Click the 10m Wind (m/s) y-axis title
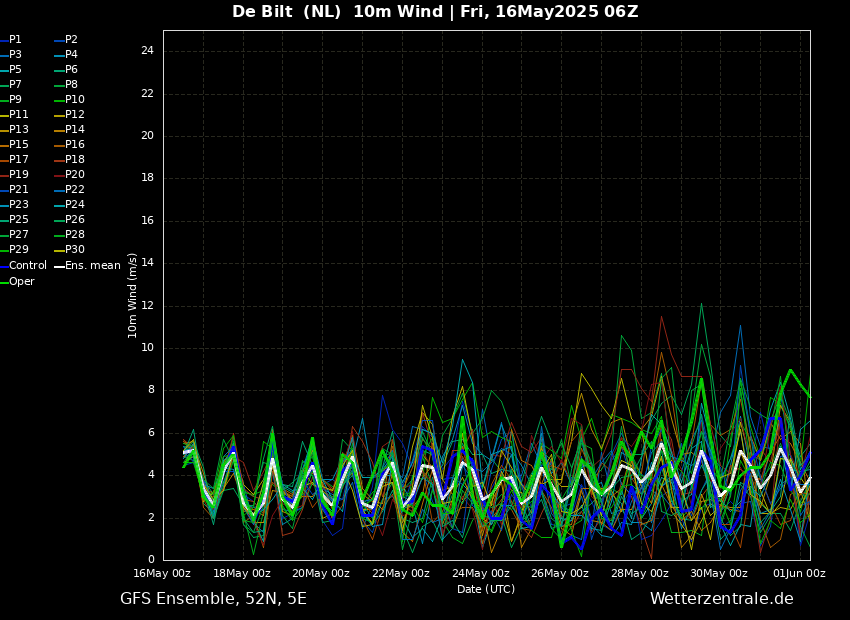Screen dimensions: 850x620 [x=133, y=295]
